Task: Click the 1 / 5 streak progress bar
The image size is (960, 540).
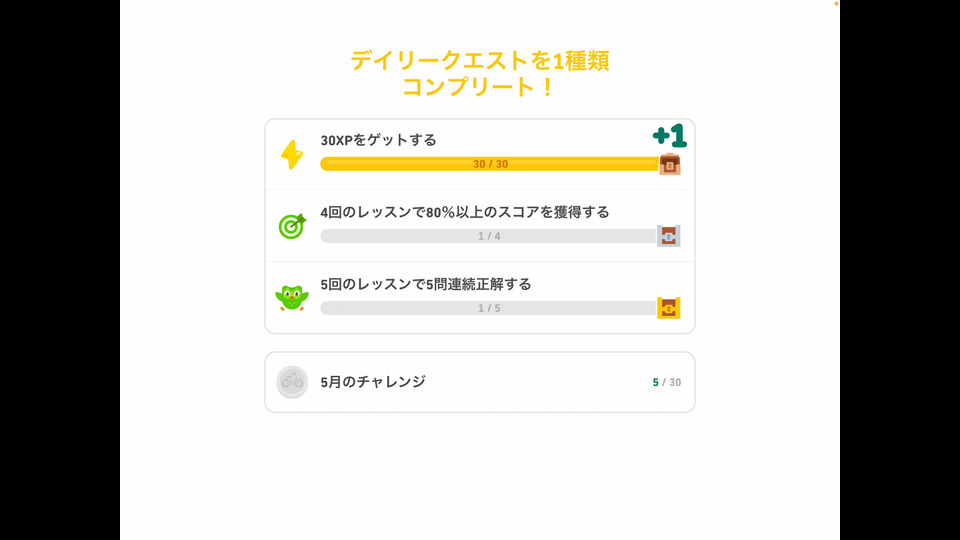Action: tap(489, 308)
